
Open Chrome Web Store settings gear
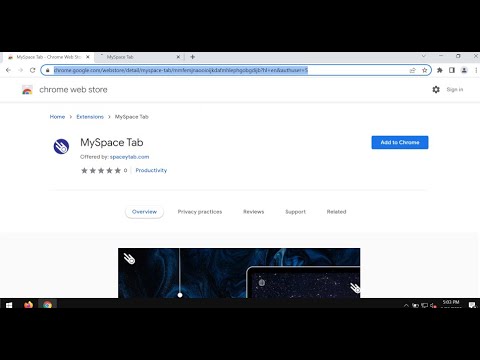(436, 89)
